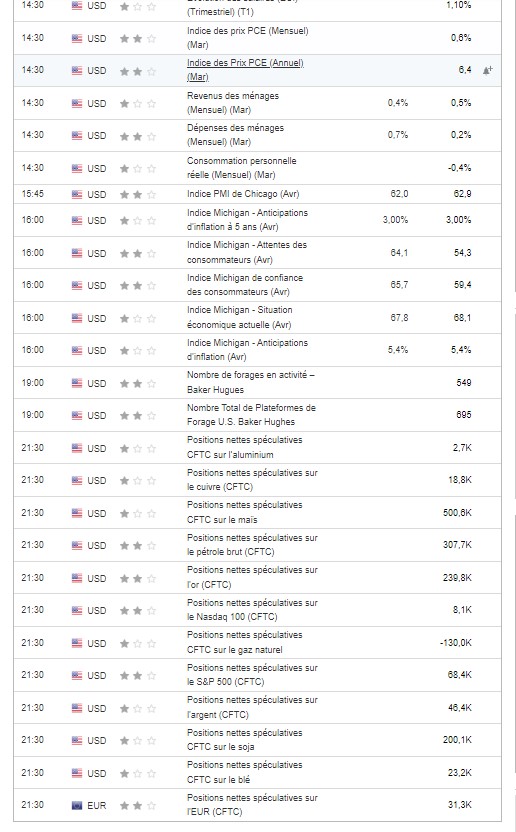
Task: Click importance stars on the EUR CFTC row
Action: click(x=137, y=805)
